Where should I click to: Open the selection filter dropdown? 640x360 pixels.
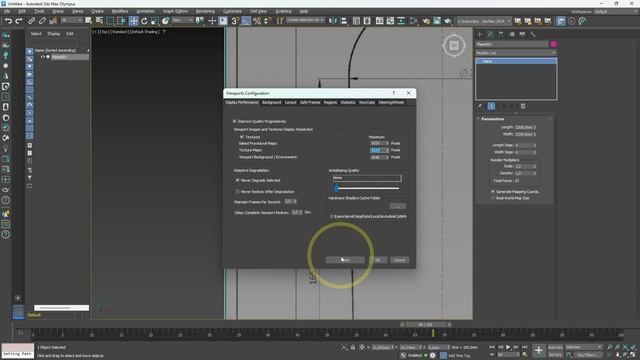[x=71, y=20]
